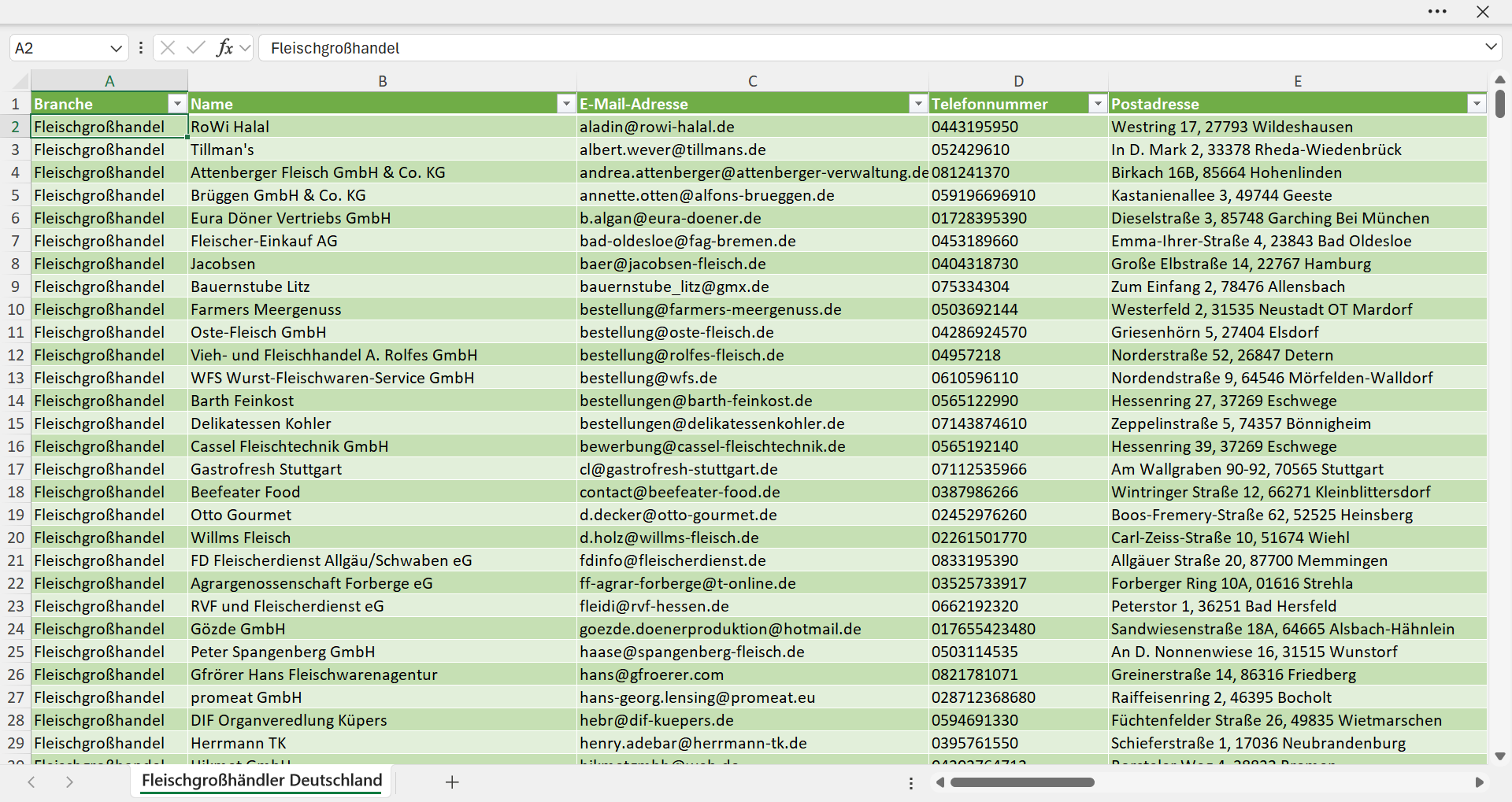Select address Hessenring 39, 37269 Eschwege

coord(1298,446)
